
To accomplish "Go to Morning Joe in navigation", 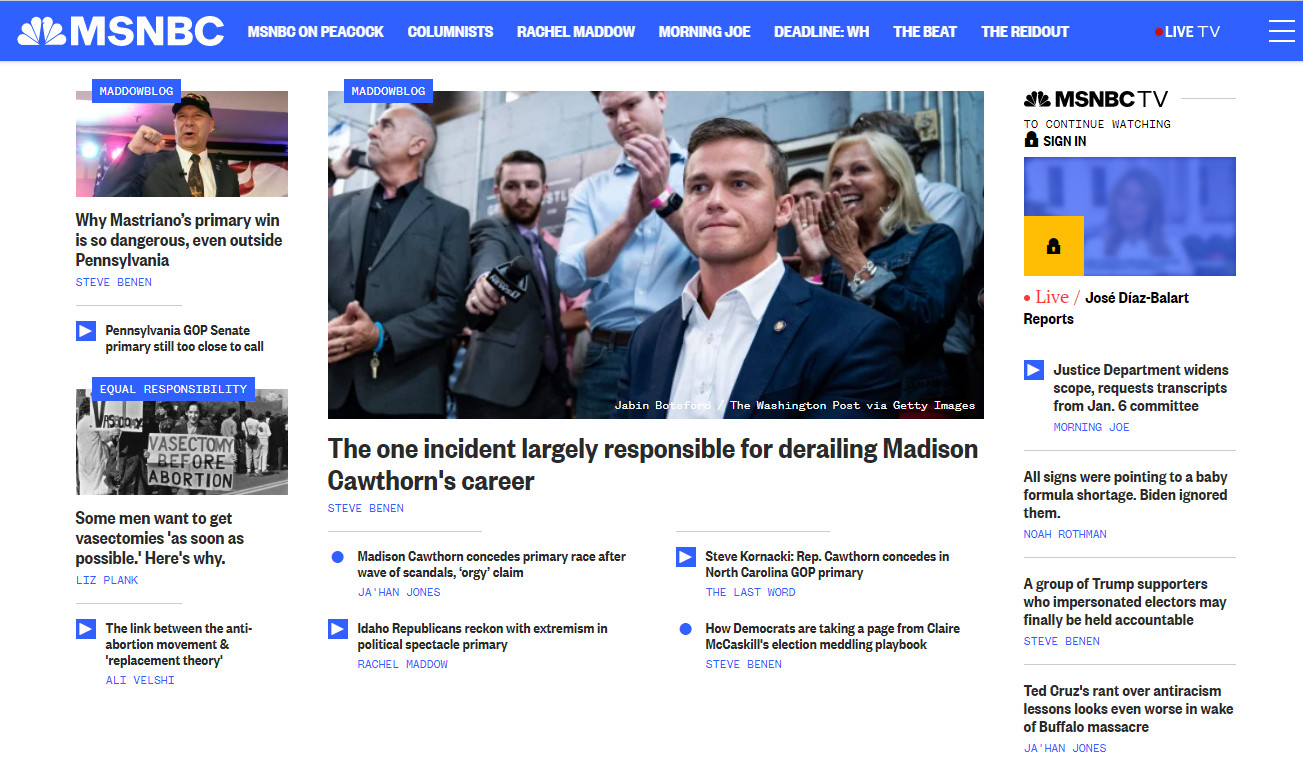I will coord(704,32).
